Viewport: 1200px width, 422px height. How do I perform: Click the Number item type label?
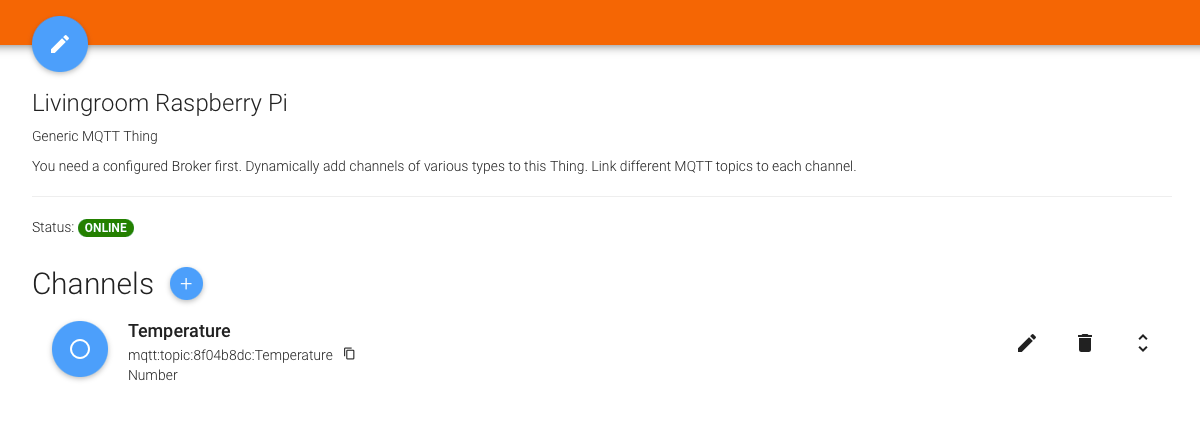coord(153,376)
